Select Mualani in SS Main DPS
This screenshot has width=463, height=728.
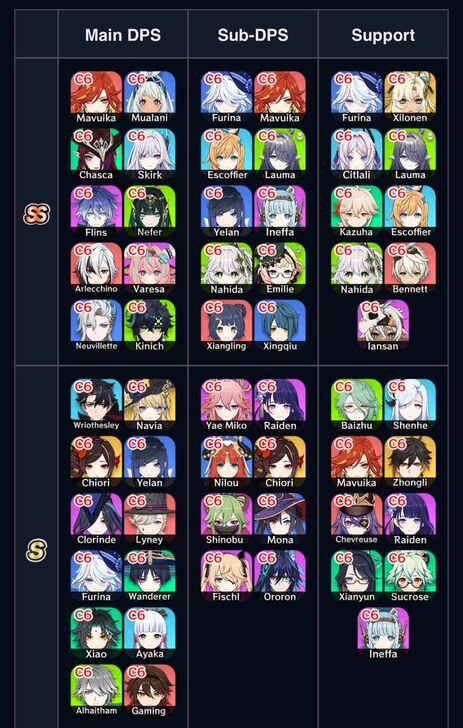click(x=150, y=97)
